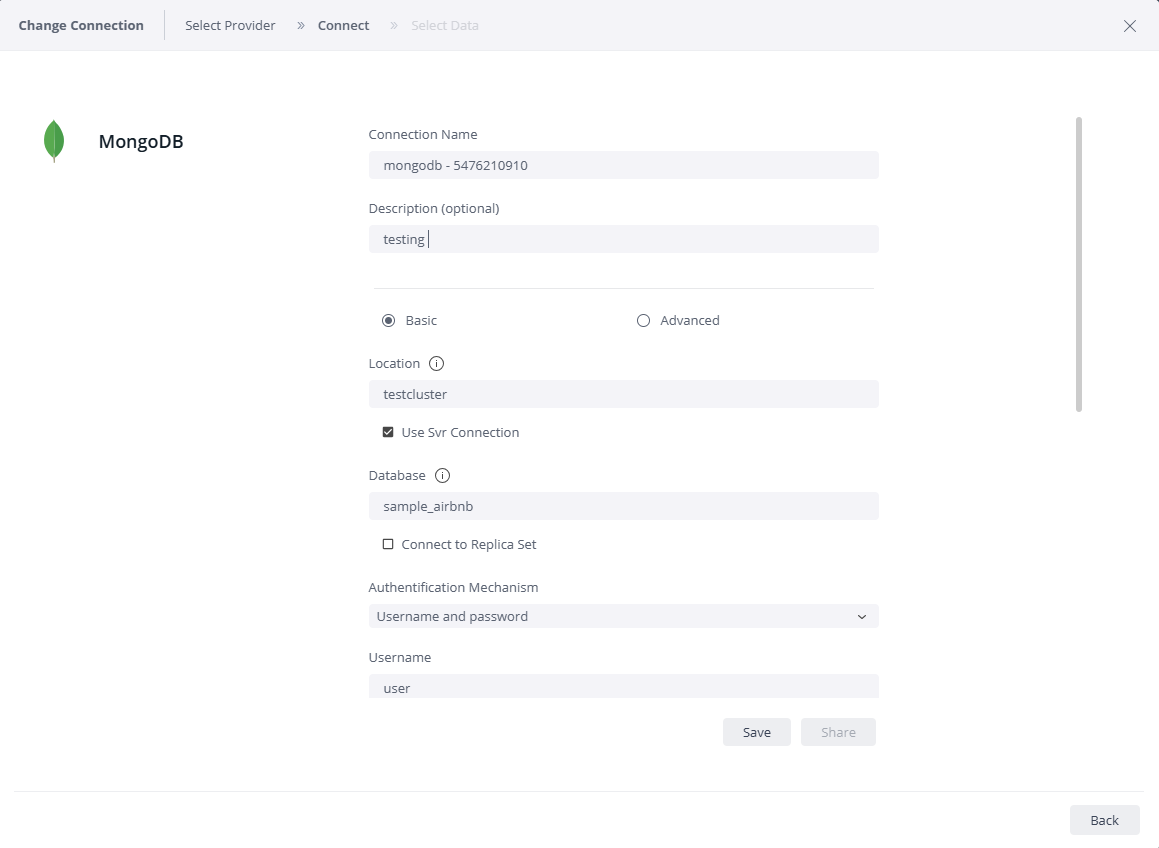
Task: Click the Username label
Action: click(400, 657)
